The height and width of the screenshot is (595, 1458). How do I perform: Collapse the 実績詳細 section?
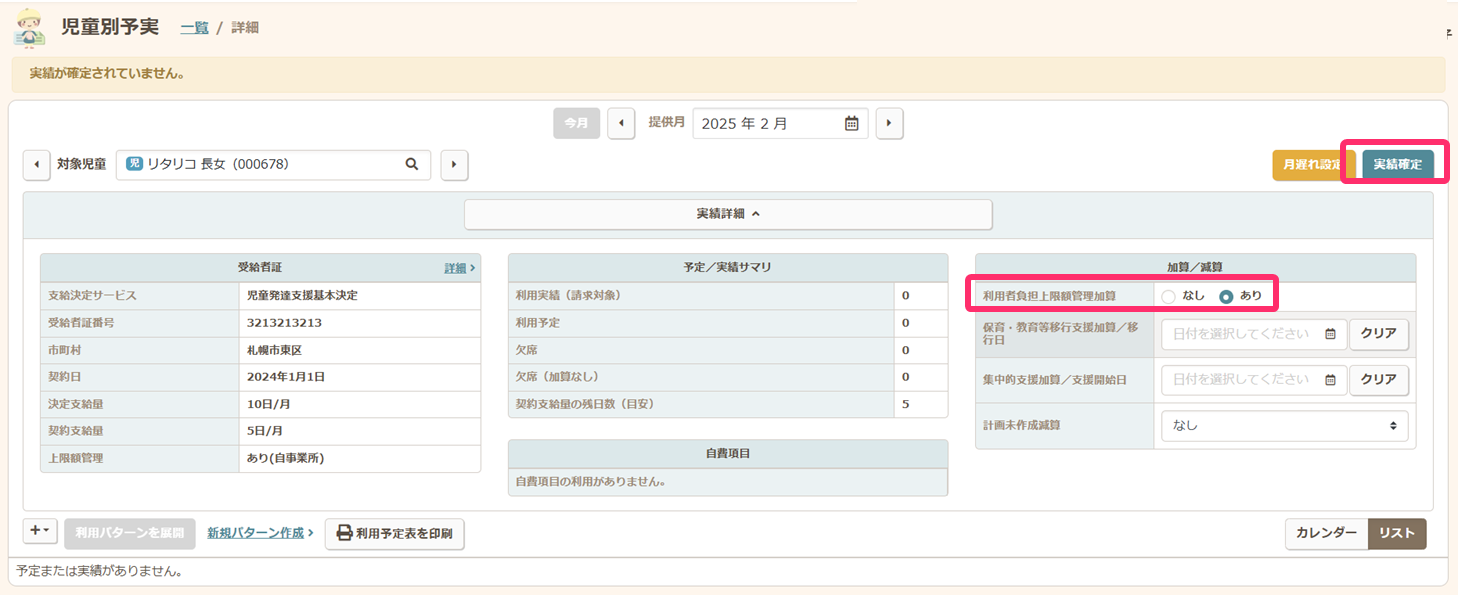coord(728,214)
